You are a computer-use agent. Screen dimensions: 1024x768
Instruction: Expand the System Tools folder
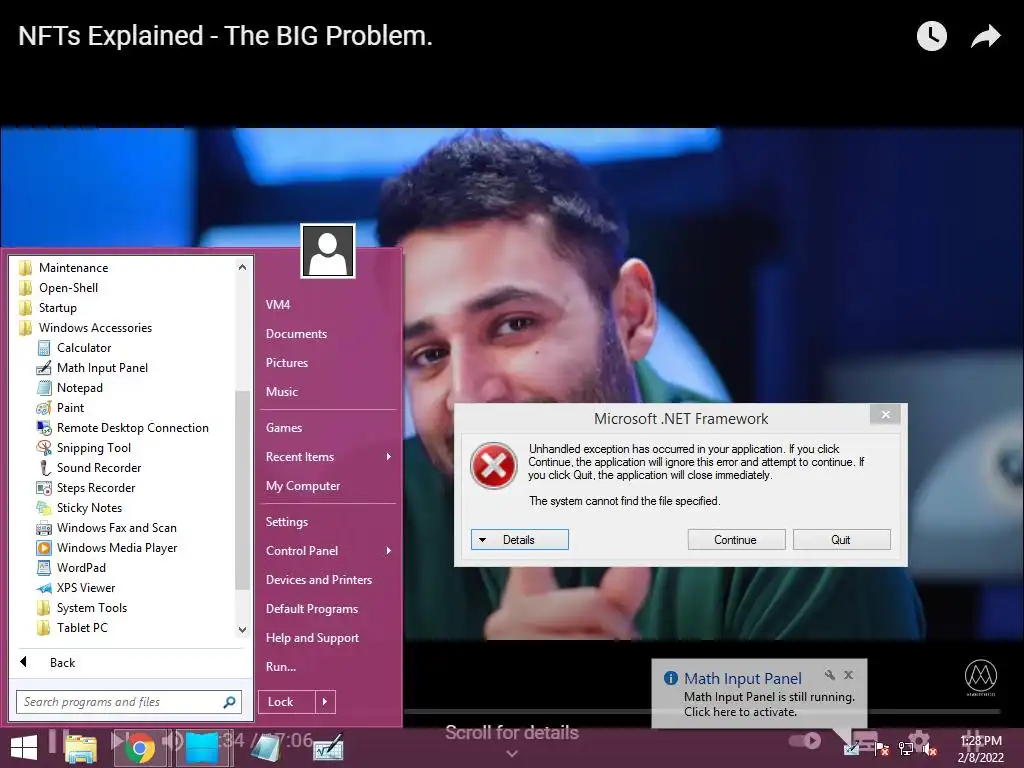click(82, 608)
